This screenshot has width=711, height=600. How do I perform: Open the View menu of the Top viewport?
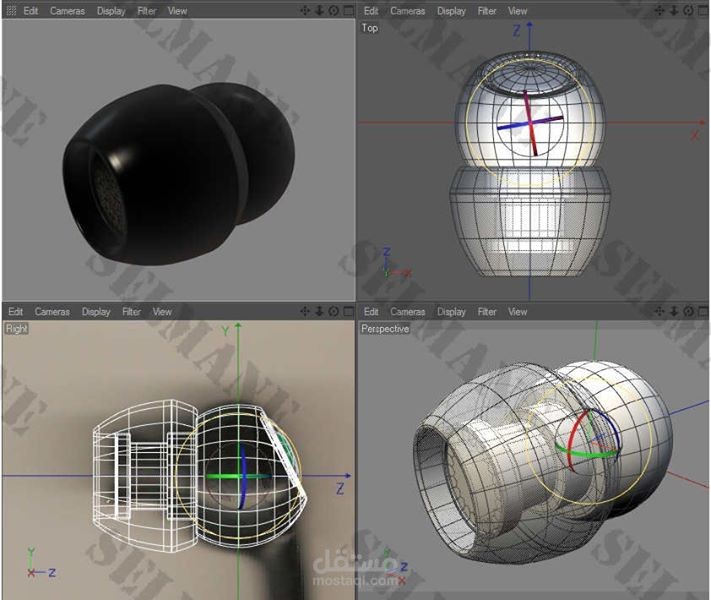pyautogui.click(x=517, y=11)
